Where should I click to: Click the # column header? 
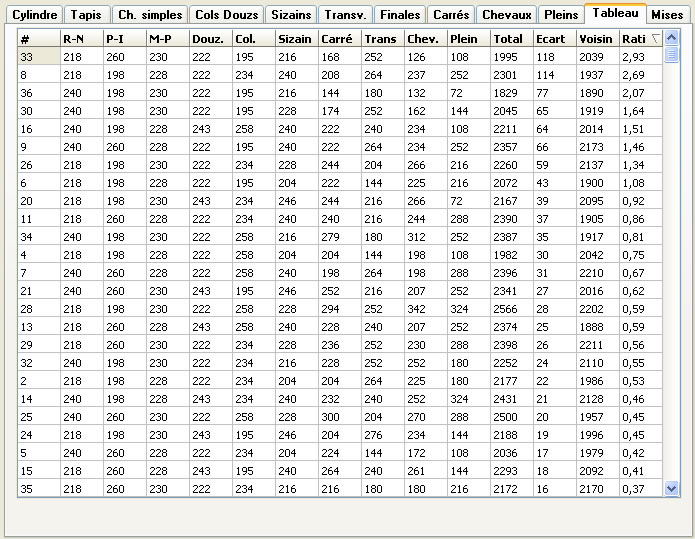38,38
